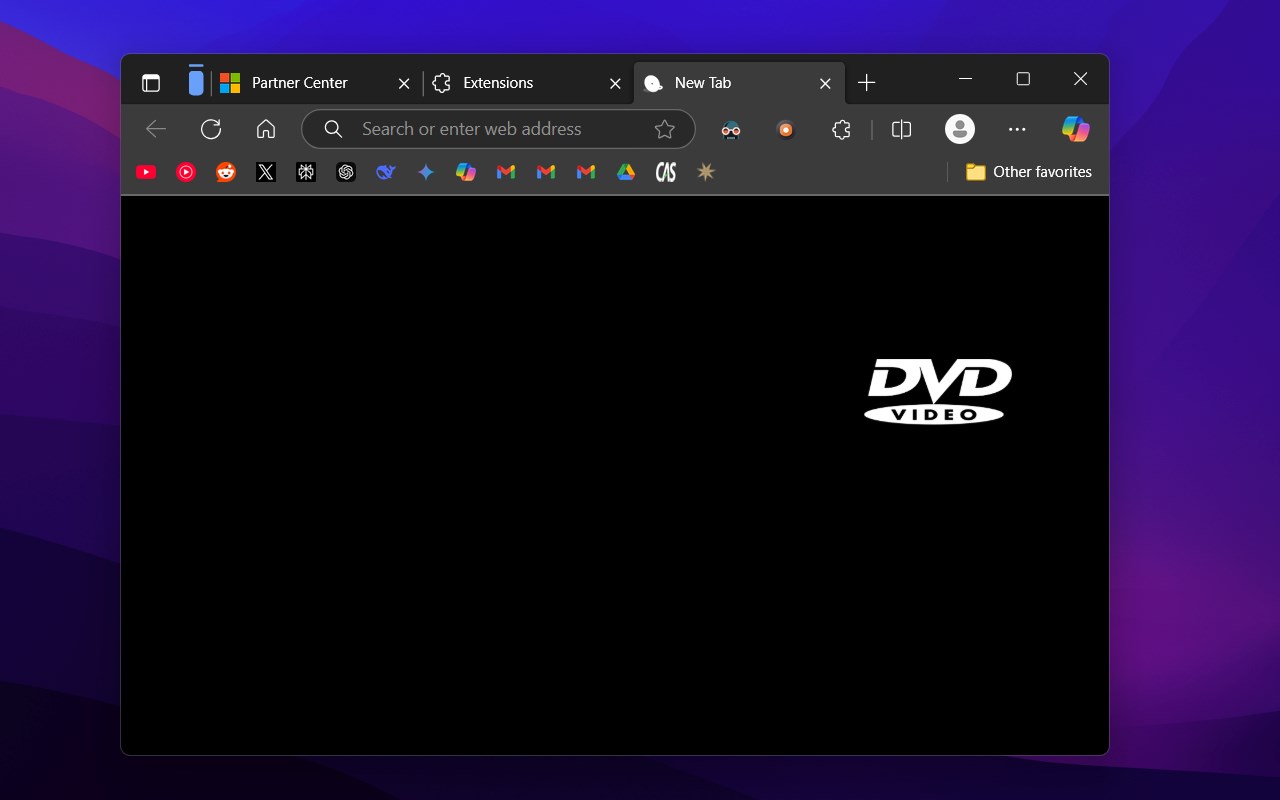Open the Gemini sparkle favorite

426,172
